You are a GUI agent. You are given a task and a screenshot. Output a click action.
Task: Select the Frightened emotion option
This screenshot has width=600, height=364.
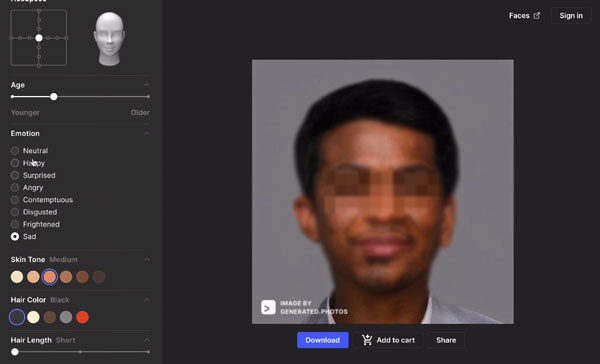(35, 224)
